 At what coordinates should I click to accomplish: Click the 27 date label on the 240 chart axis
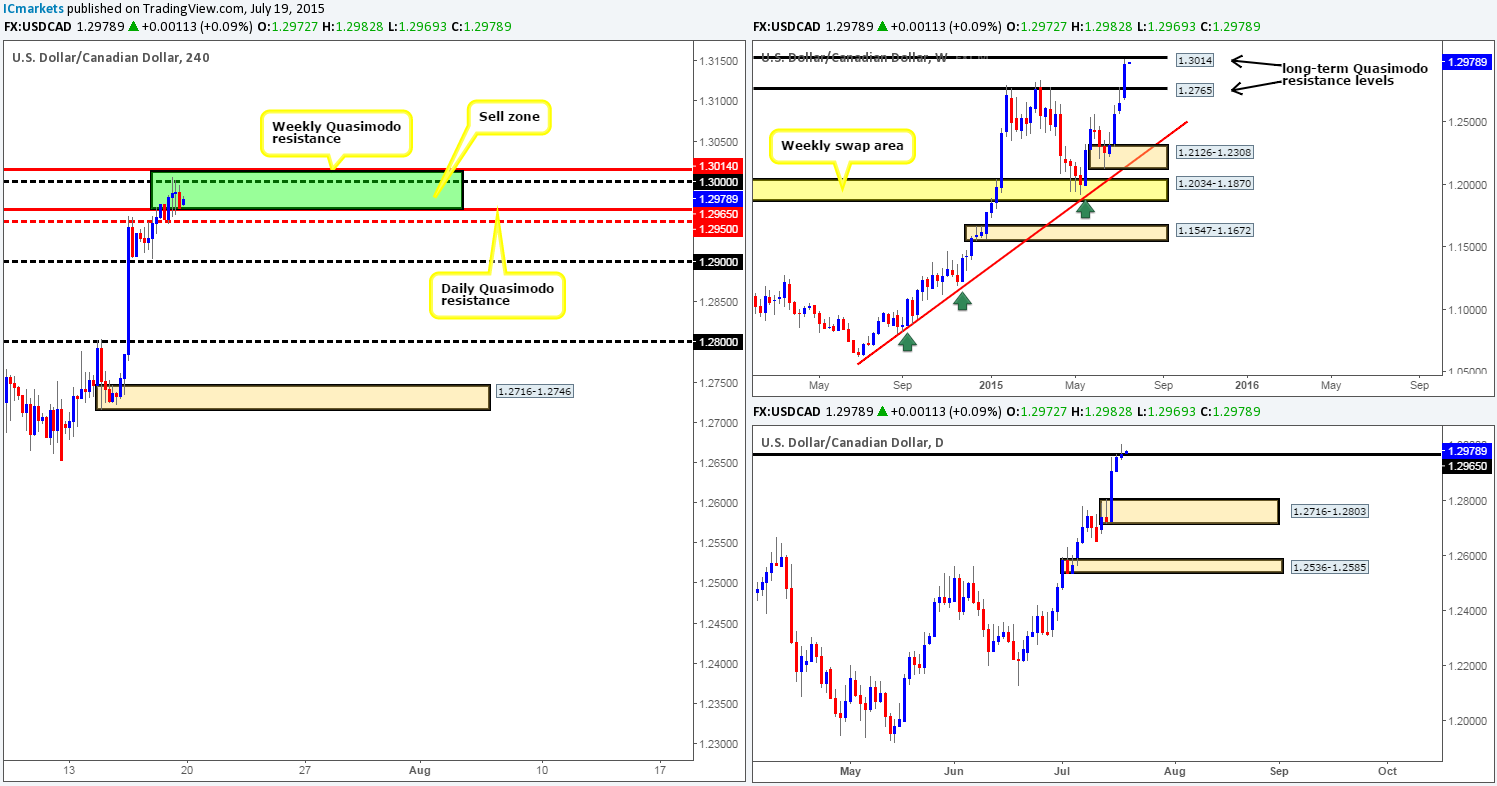(x=304, y=771)
